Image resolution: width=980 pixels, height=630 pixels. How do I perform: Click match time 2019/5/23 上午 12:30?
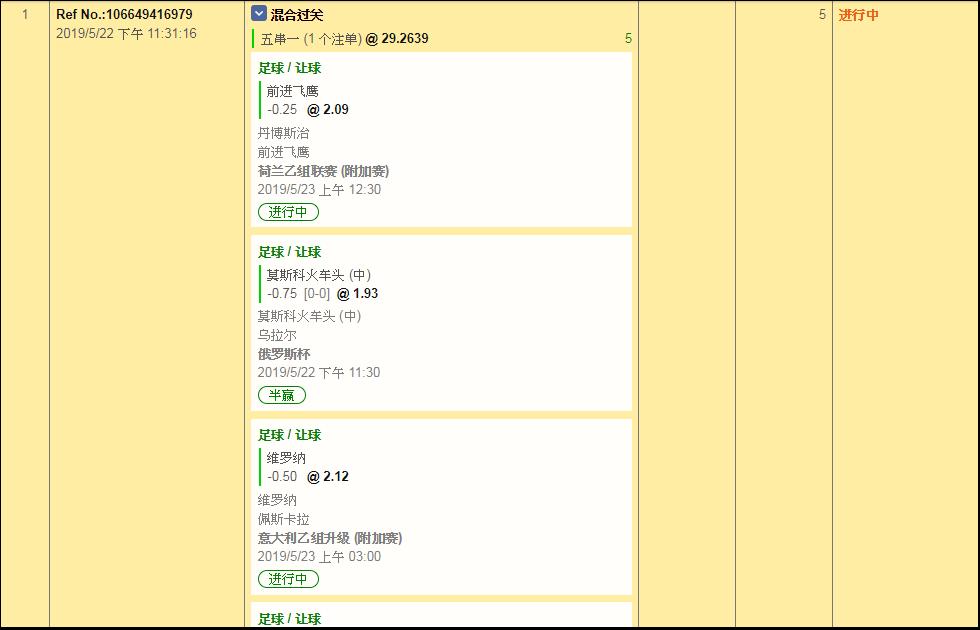[319, 189]
